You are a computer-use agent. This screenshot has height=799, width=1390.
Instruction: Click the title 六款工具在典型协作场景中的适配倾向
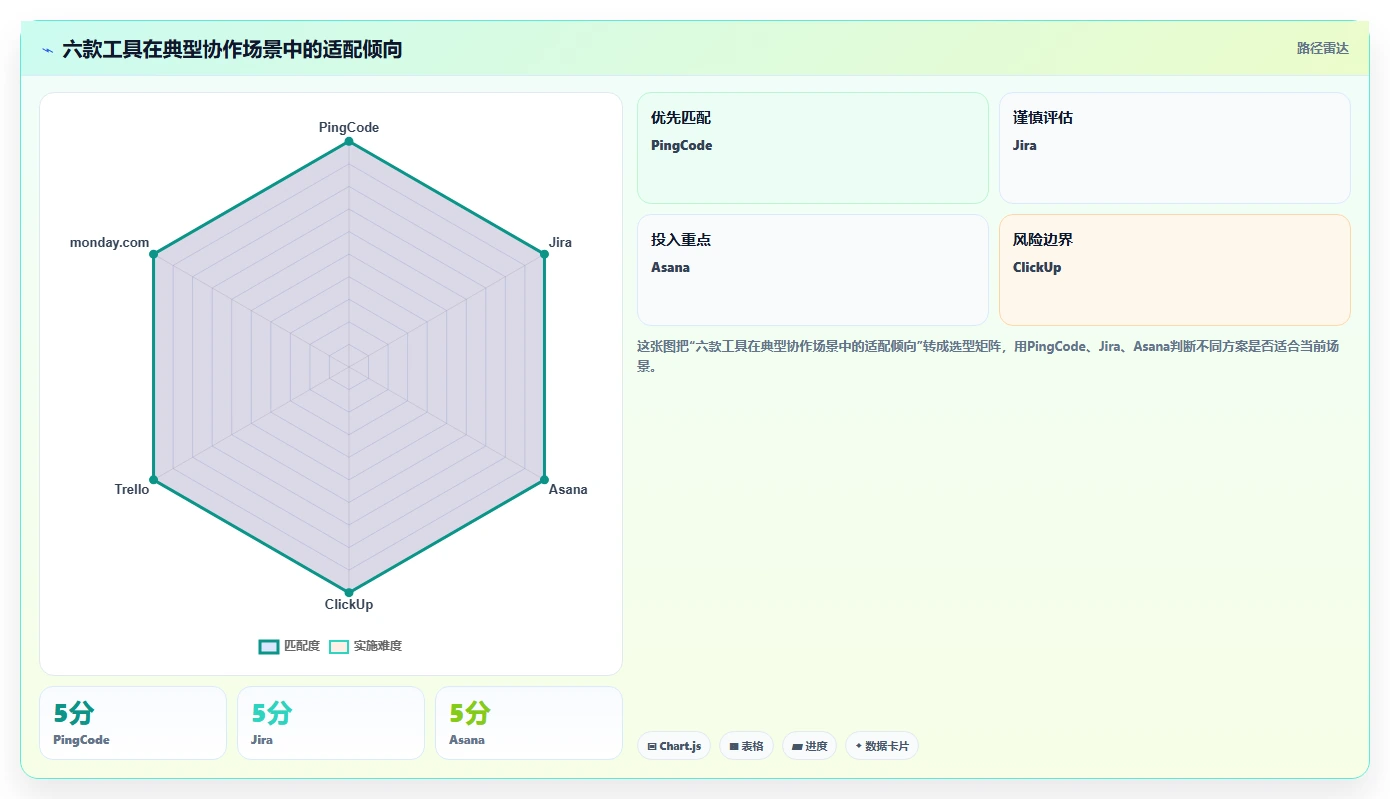coord(232,49)
